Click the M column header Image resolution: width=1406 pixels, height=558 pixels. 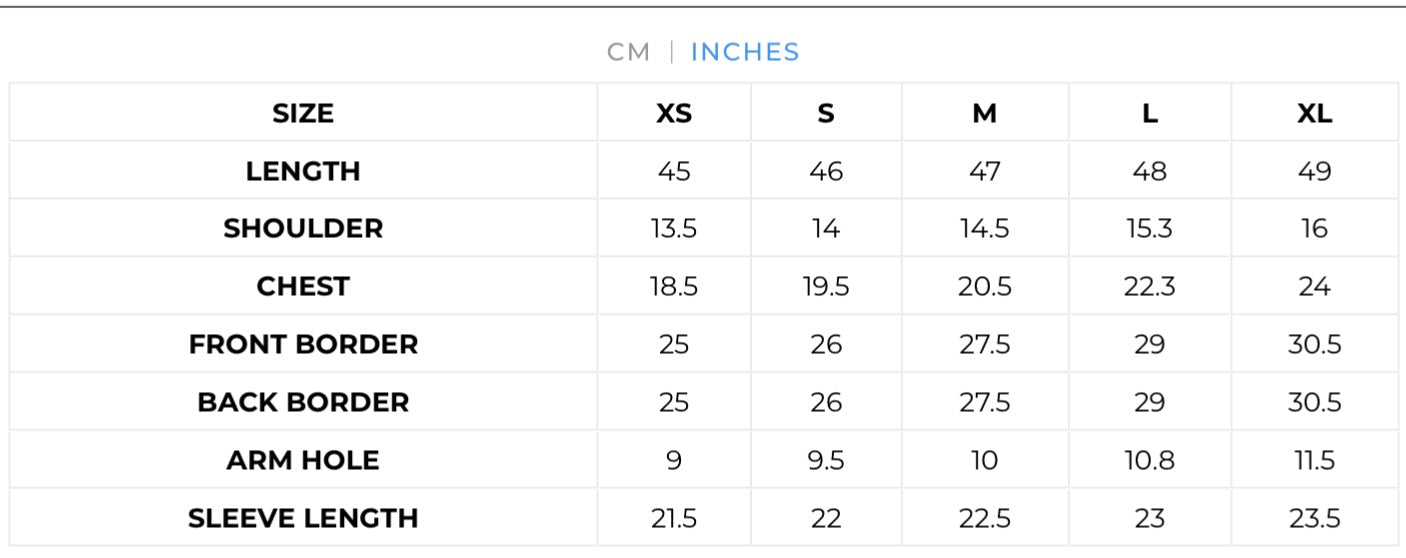pos(985,113)
